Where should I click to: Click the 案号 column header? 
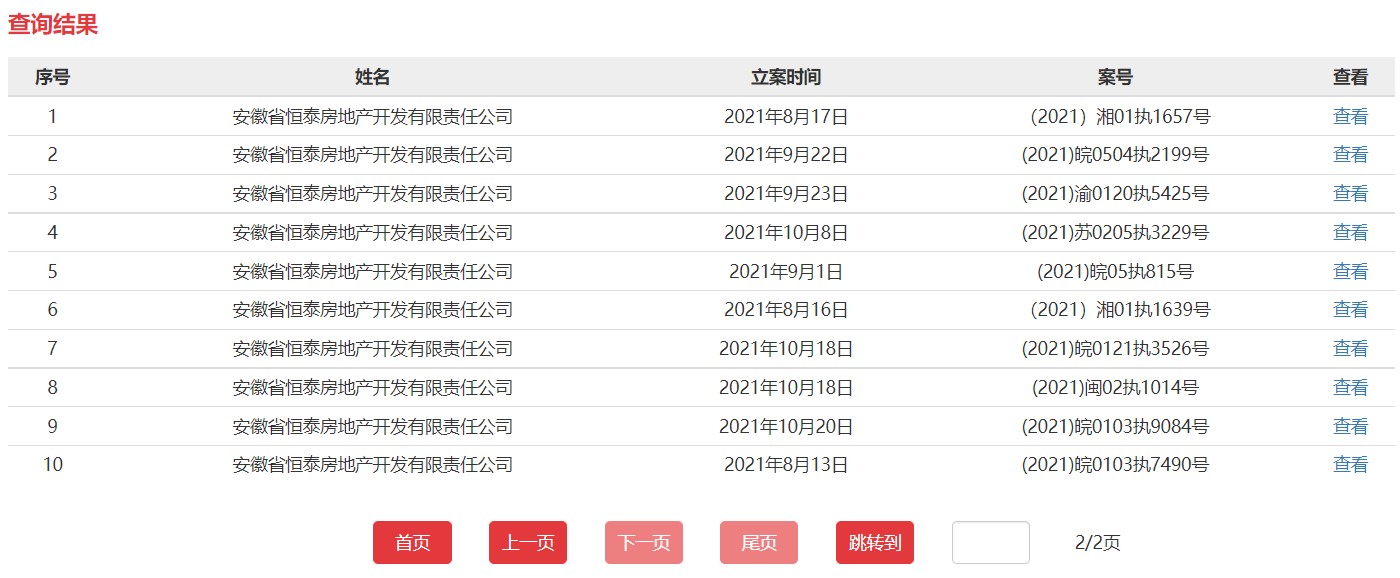point(1115,77)
